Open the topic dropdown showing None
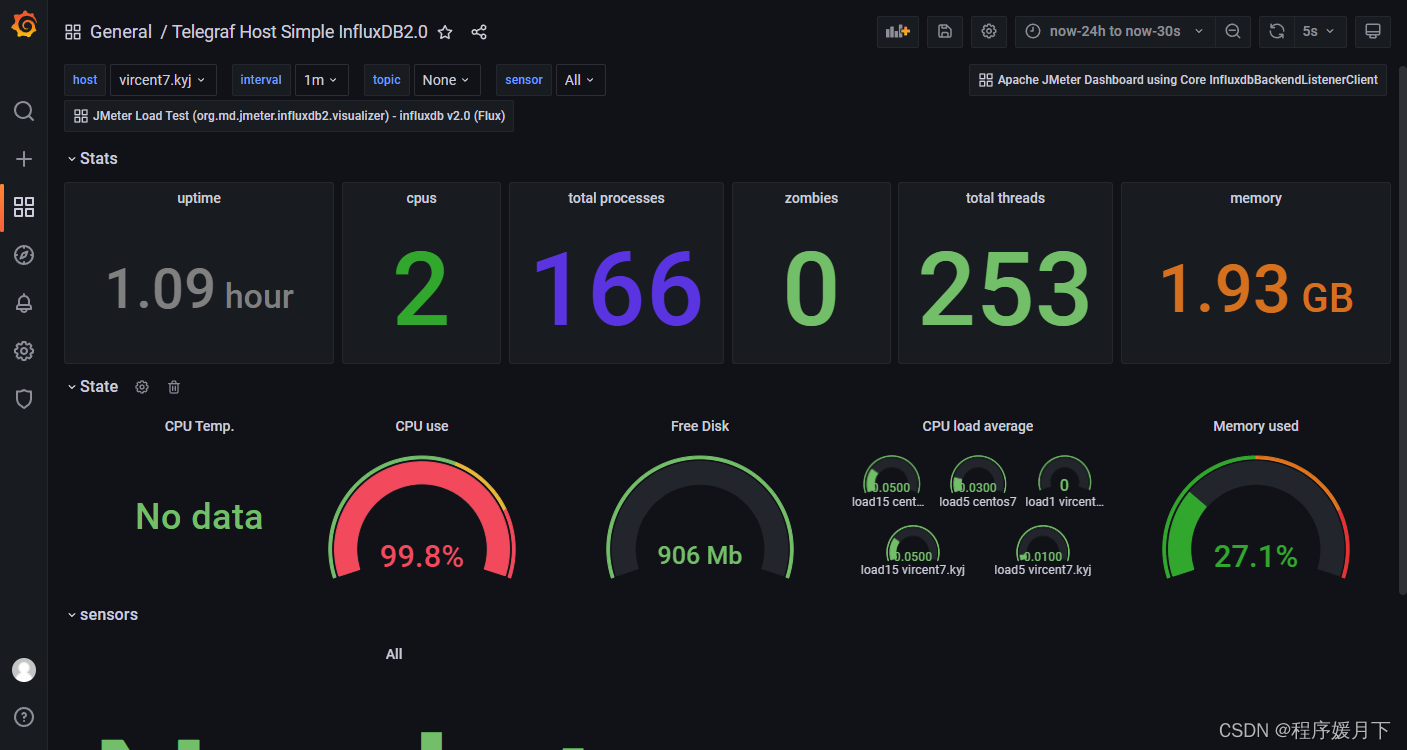Image resolution: width=1407 pixels, height=750 pixels. tap(447, 80)
